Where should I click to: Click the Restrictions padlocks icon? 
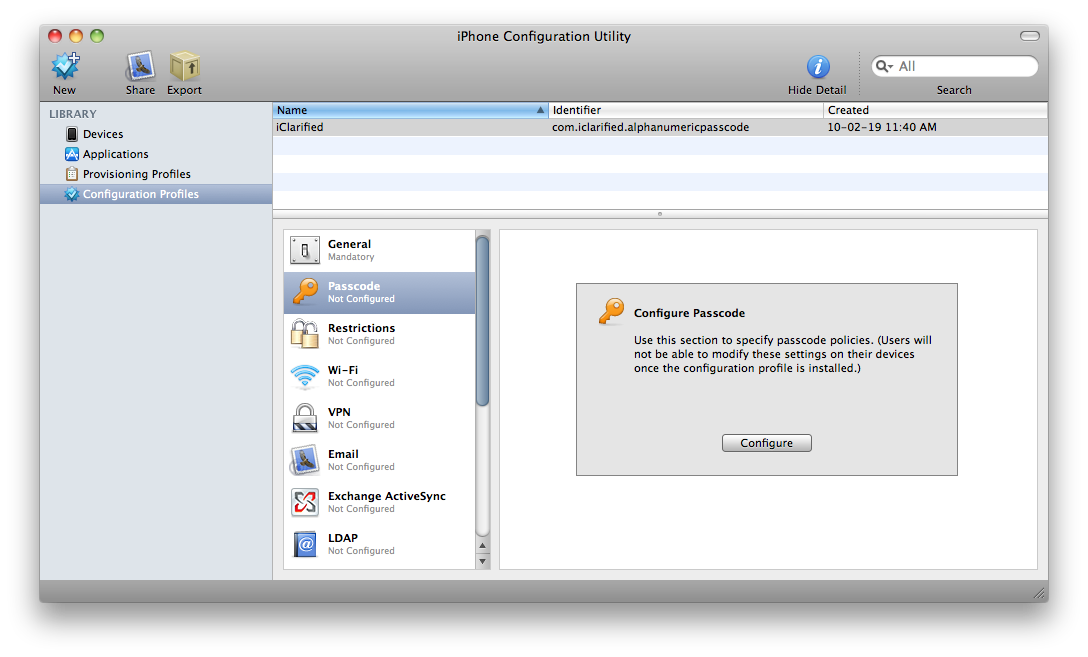click(305, 334)
